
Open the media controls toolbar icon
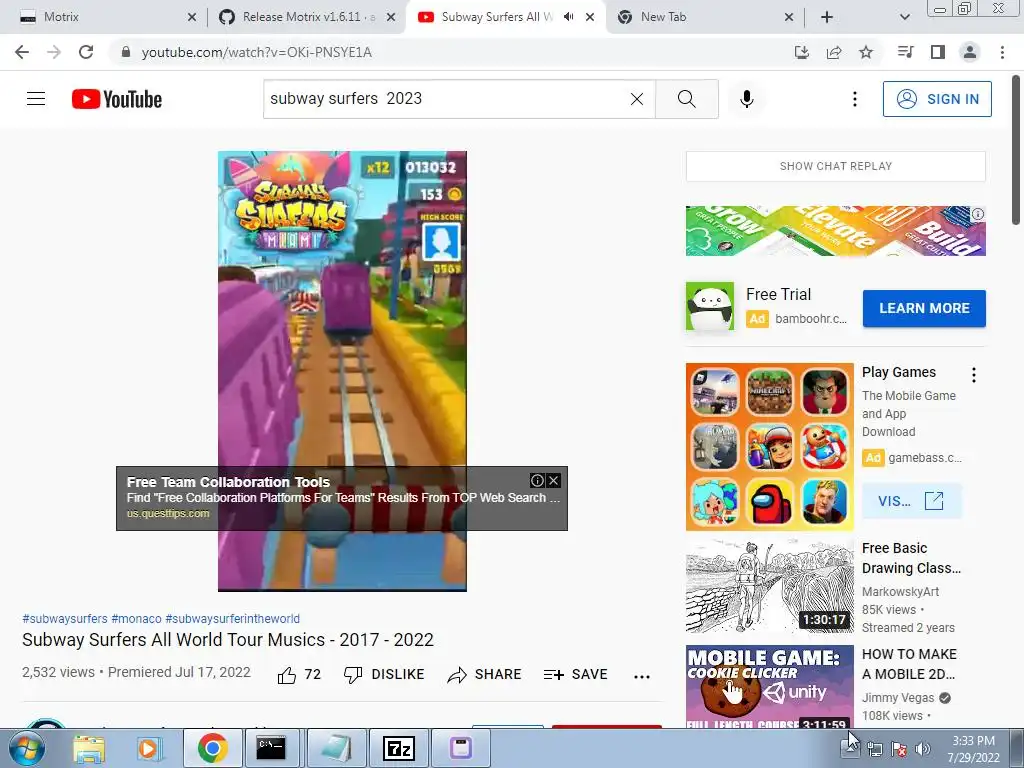pos(905,52)
